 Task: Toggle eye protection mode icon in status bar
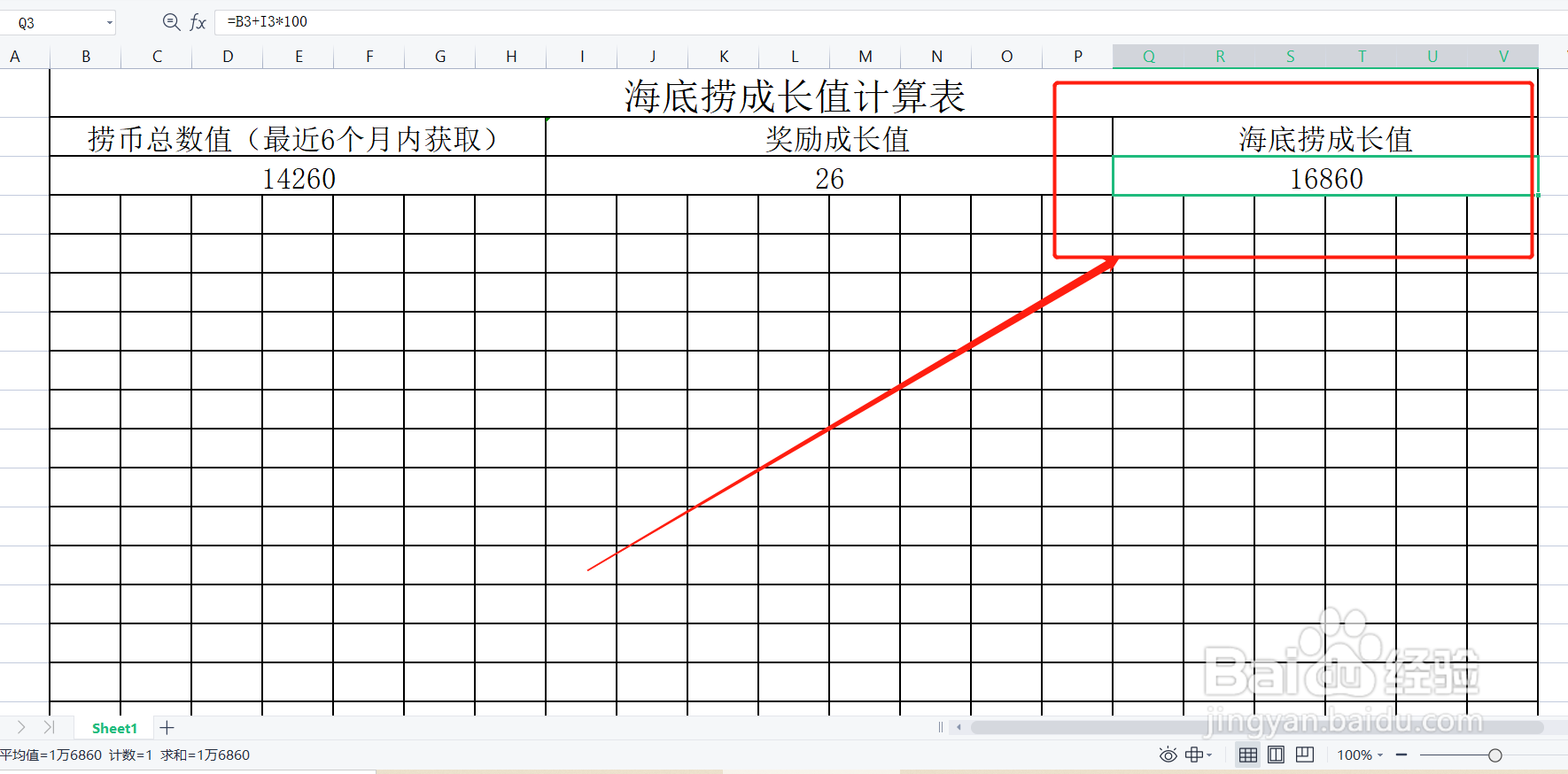[1168, 755]
